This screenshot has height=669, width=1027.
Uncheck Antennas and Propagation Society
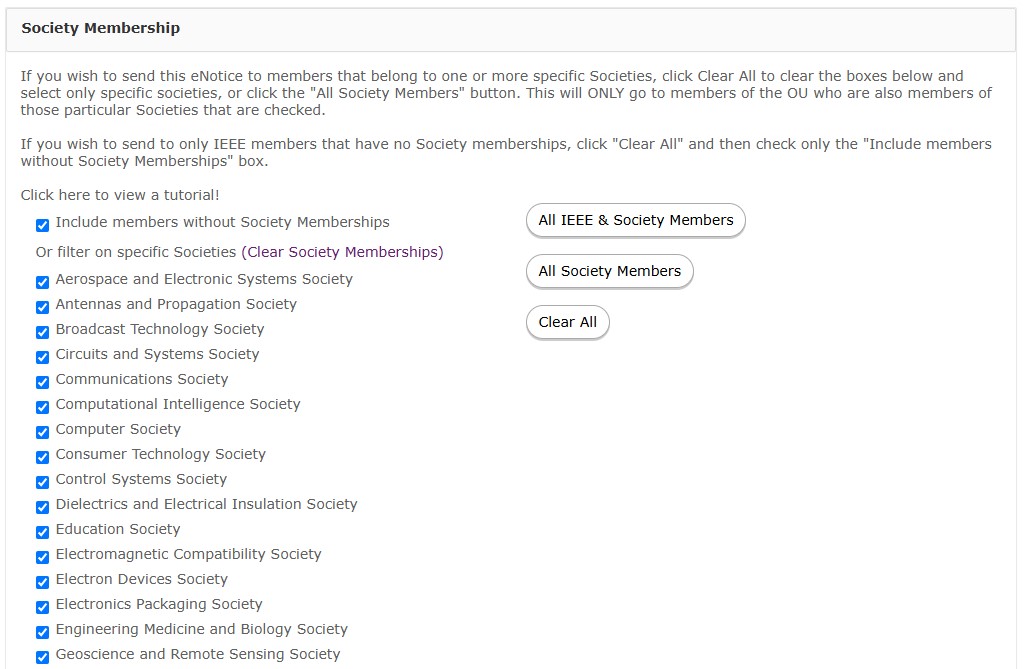(x=43, y=307)
